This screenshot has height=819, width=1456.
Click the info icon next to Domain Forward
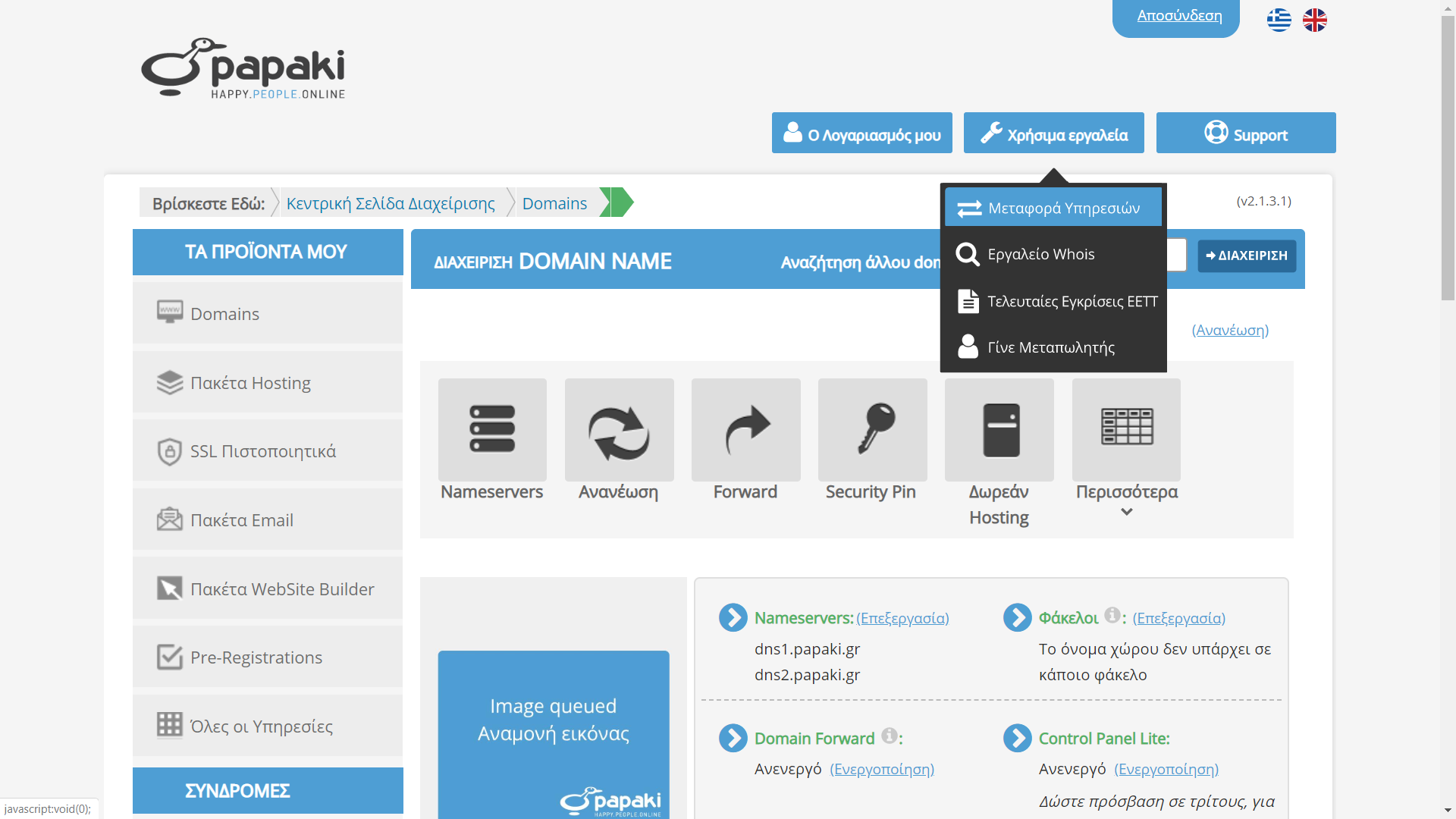pos(890,736)
